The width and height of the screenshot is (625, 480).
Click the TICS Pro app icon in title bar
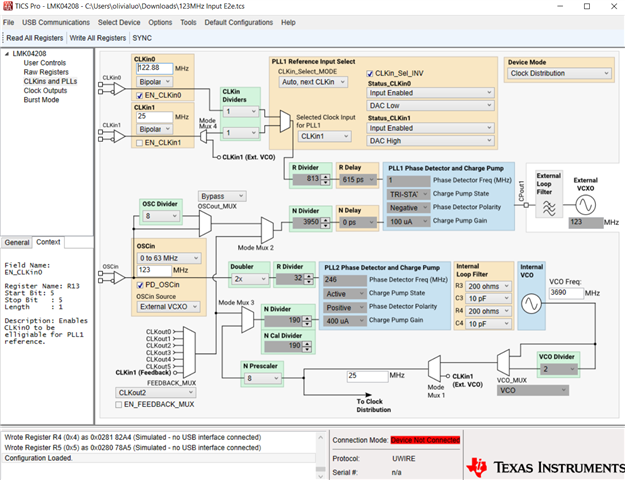click(7, 6)
